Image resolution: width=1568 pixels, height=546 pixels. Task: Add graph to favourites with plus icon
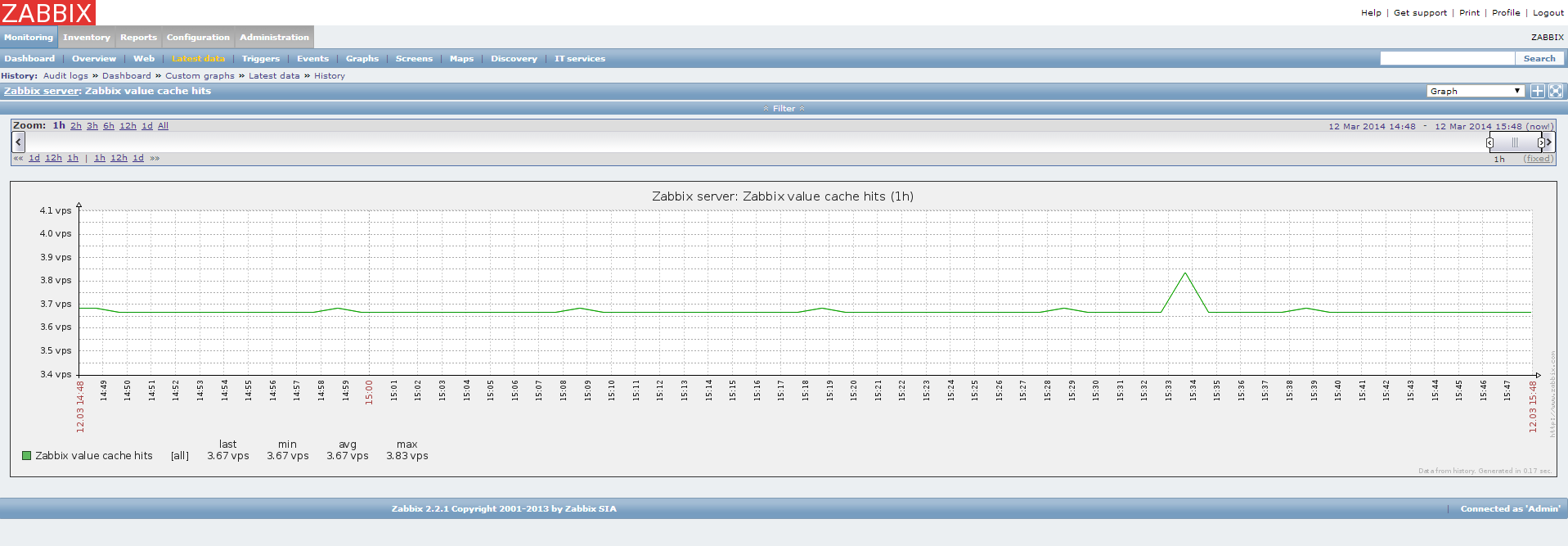pos(1538,91)
